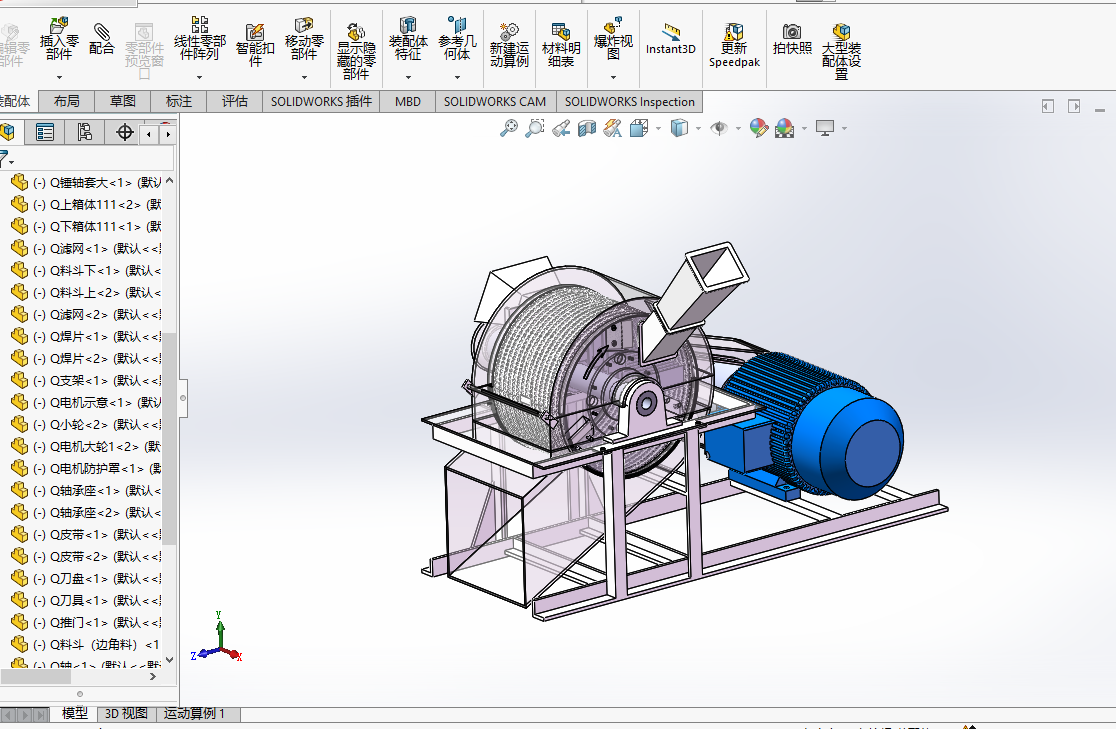Click Section View icon
The width and height of the screenshot is (1116, 729).
point(587,128)
